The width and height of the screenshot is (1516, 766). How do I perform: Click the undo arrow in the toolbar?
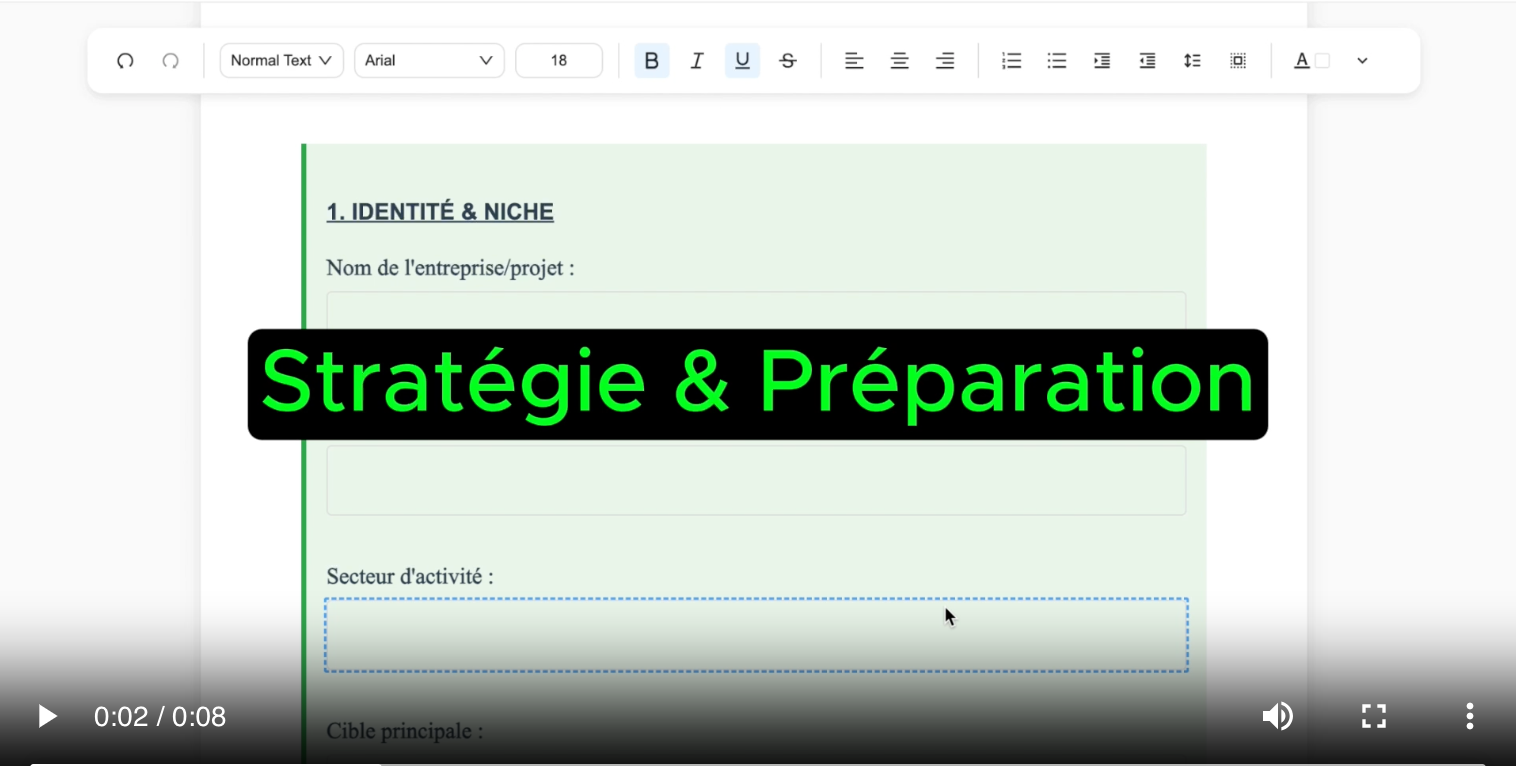125,61
